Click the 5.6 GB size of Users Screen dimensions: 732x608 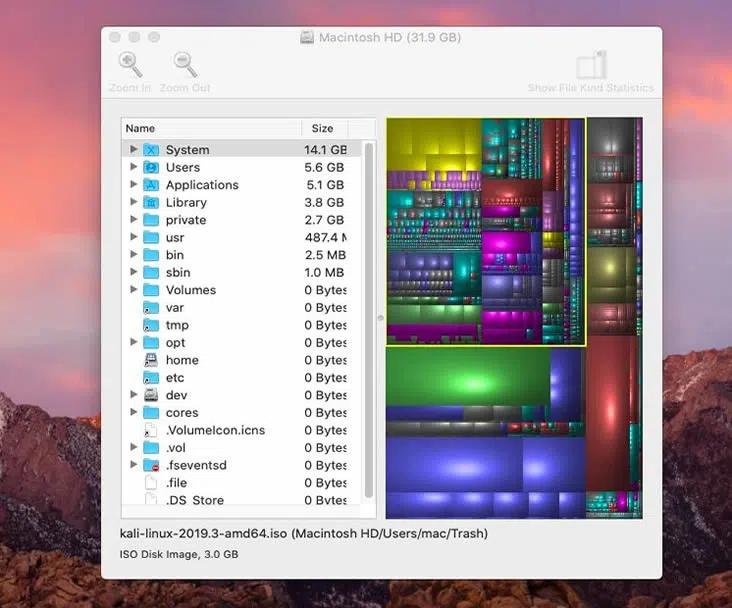point(324,167)
